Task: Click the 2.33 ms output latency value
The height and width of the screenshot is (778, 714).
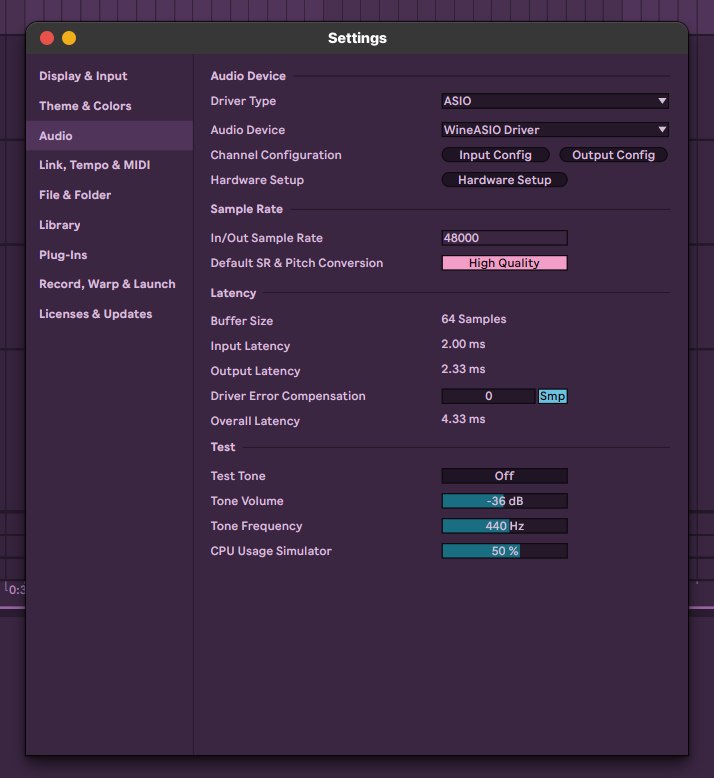Action: 463,369
